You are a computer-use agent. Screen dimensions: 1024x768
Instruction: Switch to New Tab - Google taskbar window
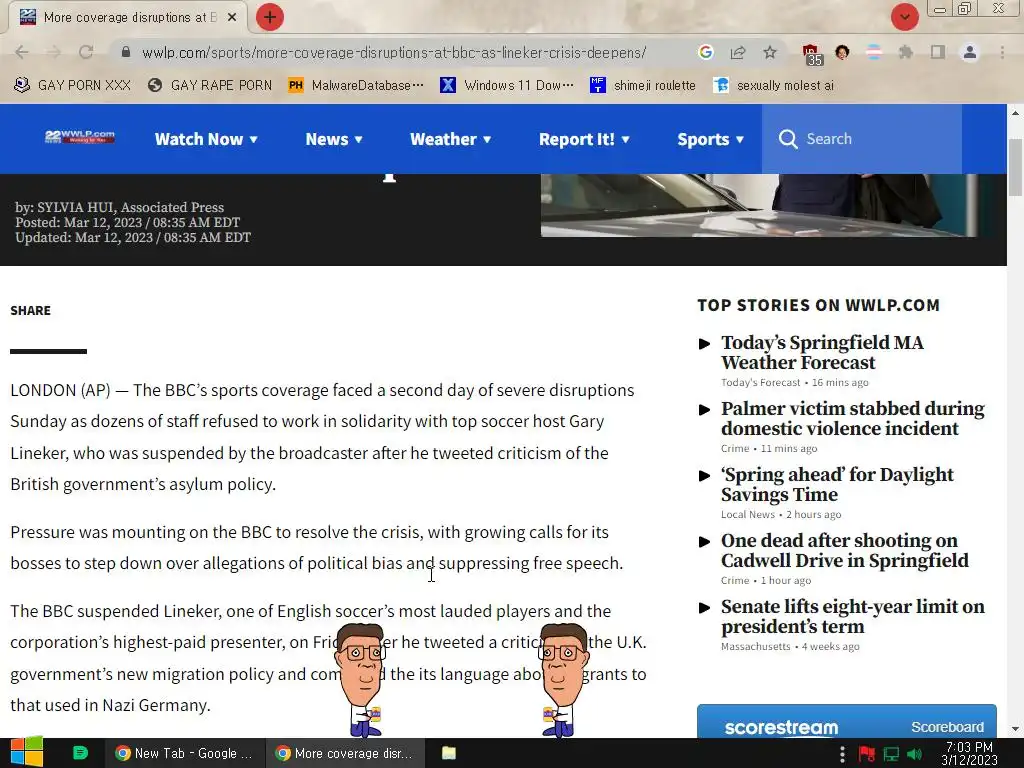184,753
